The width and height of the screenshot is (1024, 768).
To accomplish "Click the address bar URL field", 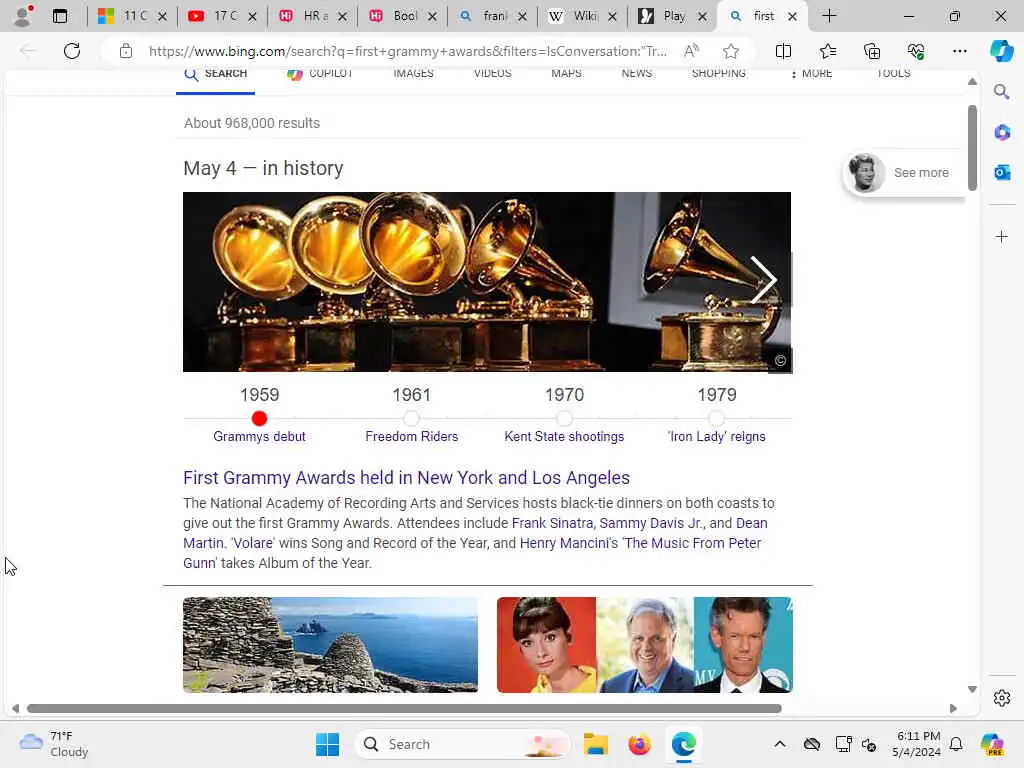I will click(x=408, y=51).
